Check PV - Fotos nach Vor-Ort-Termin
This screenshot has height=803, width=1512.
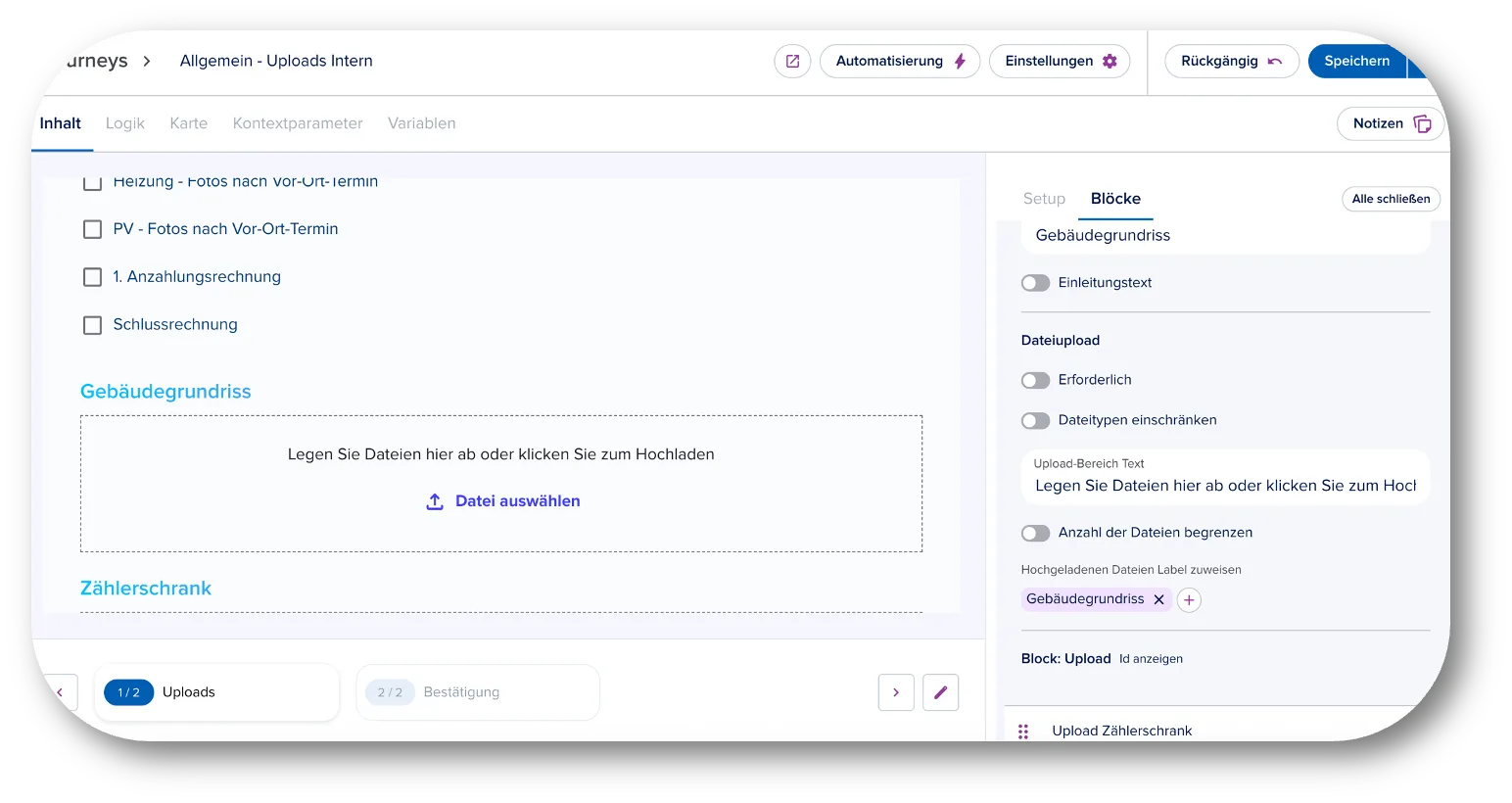click(x=92, y=229)
